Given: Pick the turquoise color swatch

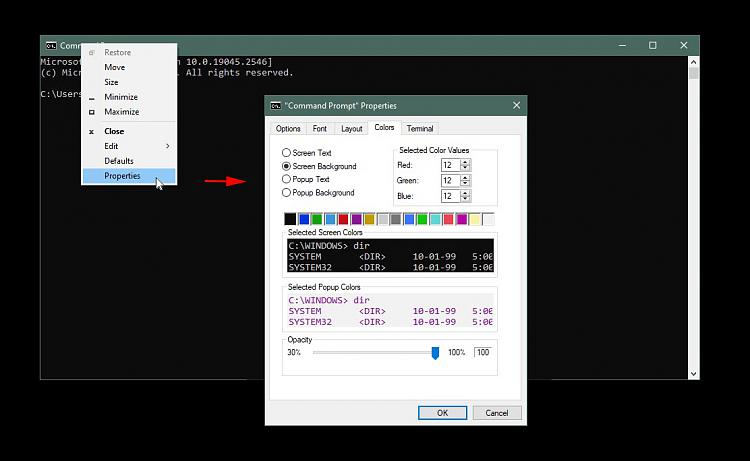Looking at the screenshot, I should click(x=435, y=219).
